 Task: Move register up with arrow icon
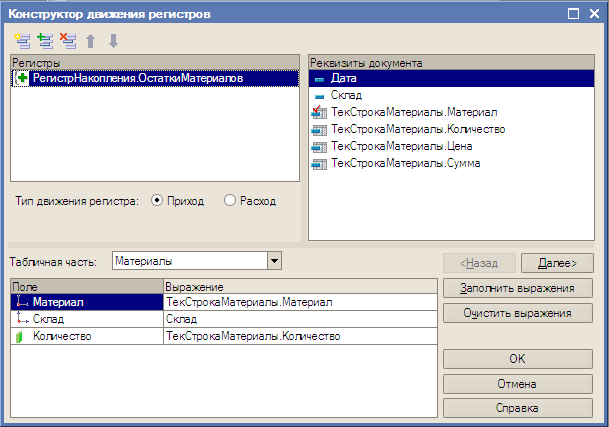coord(90,41)
